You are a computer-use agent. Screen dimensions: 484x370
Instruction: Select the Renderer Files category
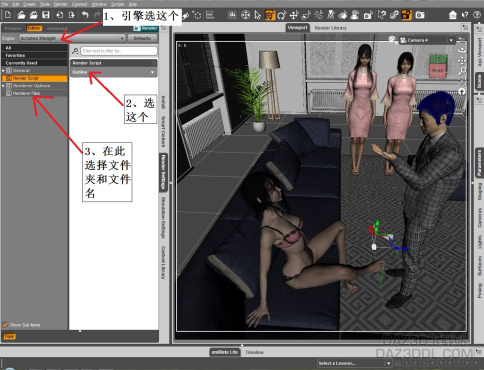(x=35, y=94)
